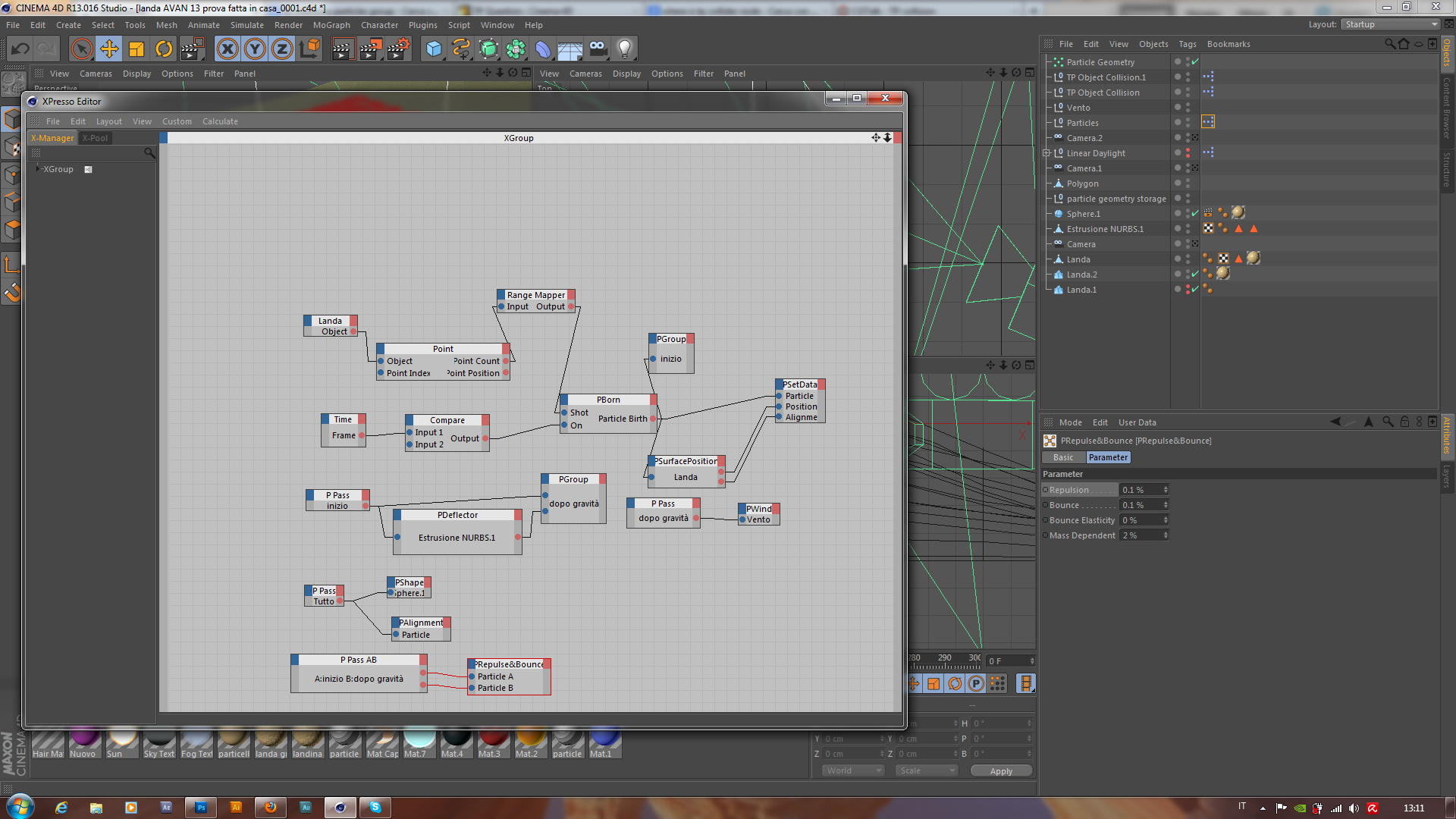Expand the Linear Daylight tree item
This screenshot has width=1456, height=819.
1046,153
